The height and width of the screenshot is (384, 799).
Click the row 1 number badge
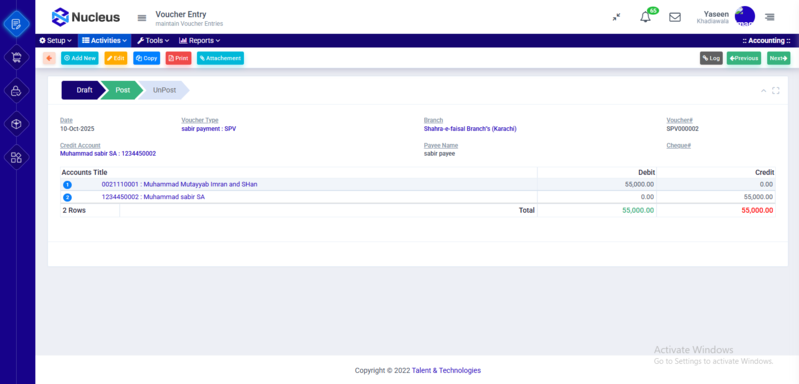(67, 184)
